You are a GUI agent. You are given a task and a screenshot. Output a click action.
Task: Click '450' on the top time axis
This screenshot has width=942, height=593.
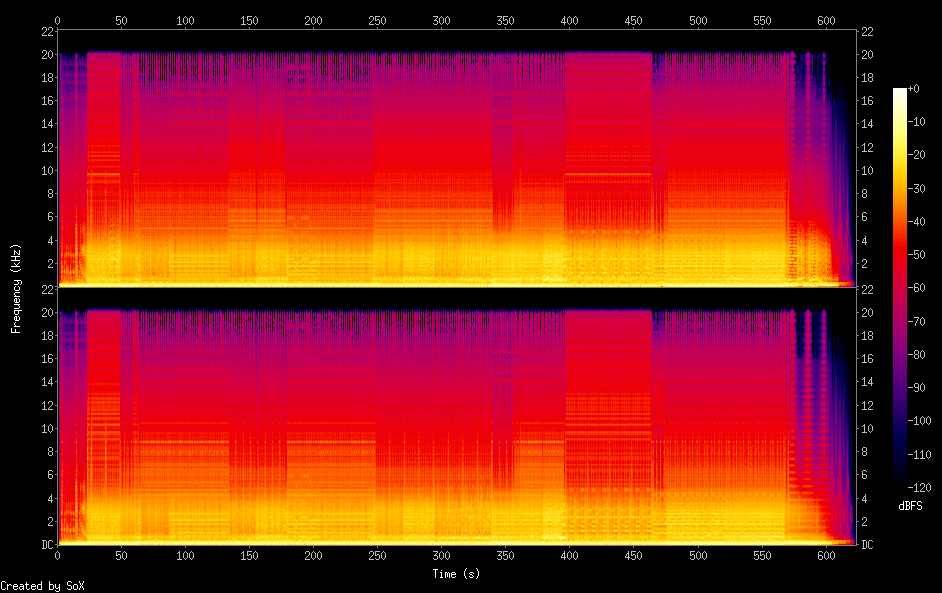633,20
